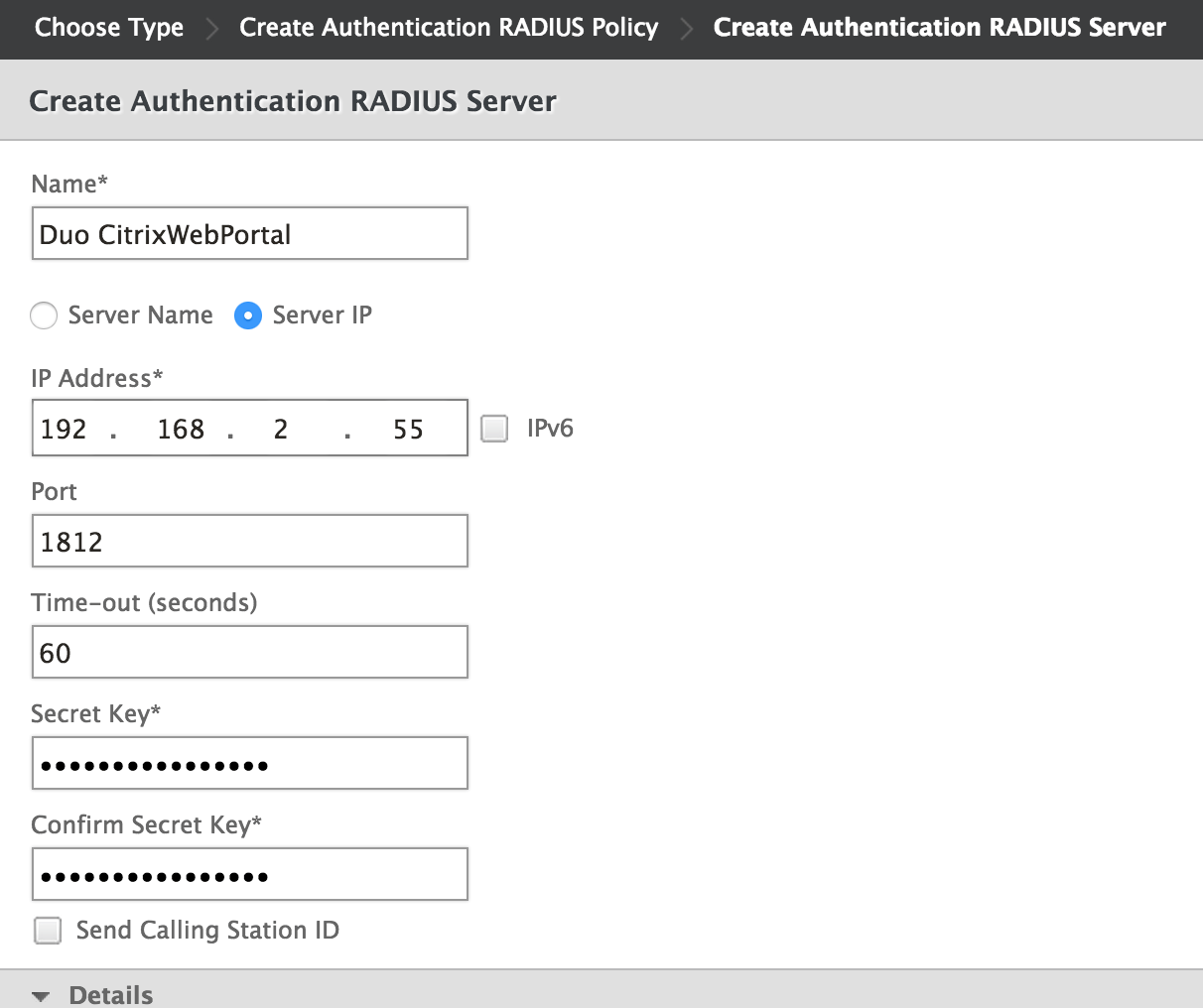Click the chevron separator after Choose Type

[211, 29]
